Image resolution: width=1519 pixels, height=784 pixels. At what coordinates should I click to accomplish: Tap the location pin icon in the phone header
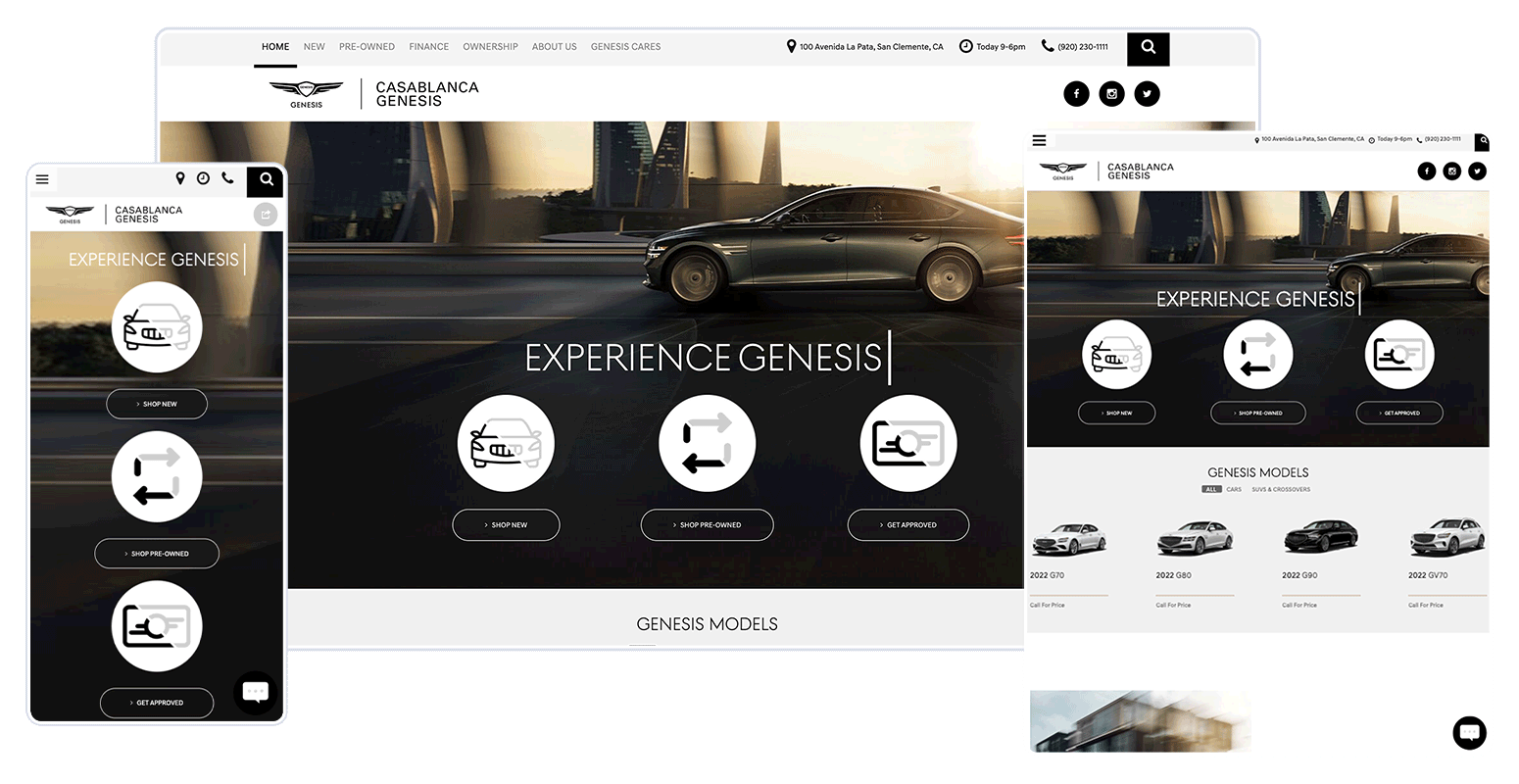tap(180, 178)
